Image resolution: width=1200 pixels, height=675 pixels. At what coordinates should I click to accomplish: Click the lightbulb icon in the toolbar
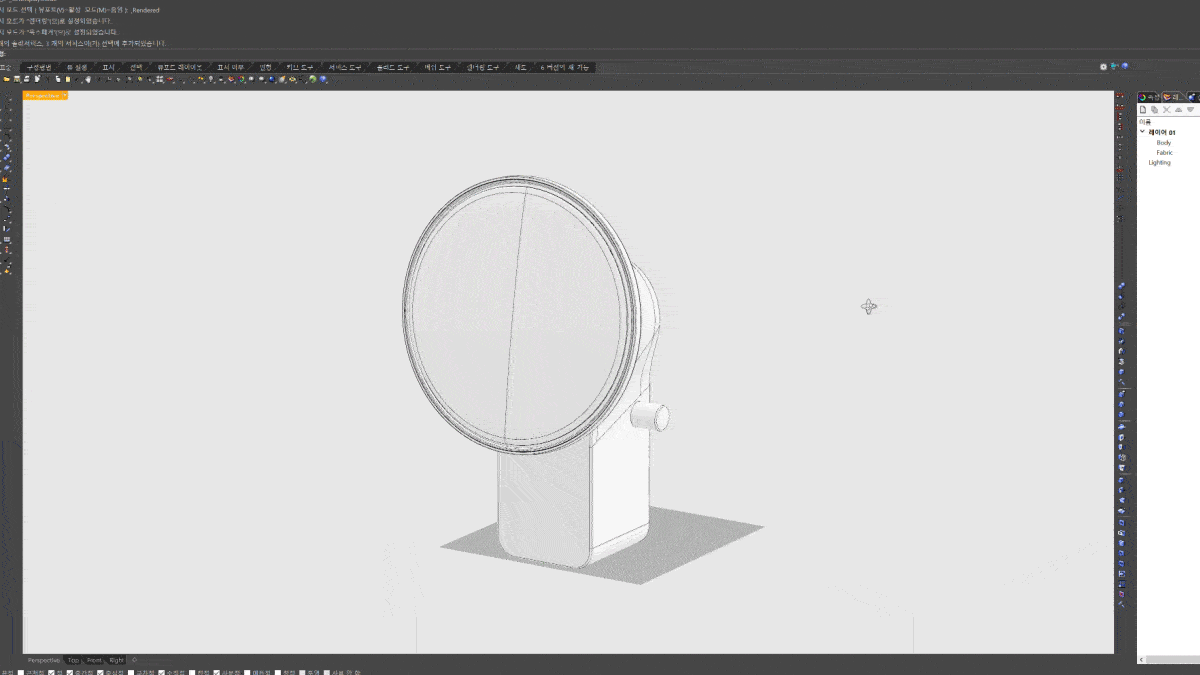click(210, 79)
